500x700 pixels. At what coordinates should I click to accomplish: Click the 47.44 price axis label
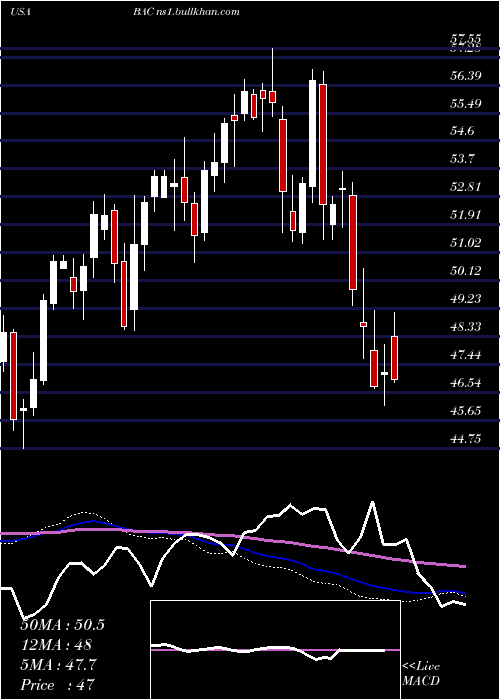(x=466, y=355)
